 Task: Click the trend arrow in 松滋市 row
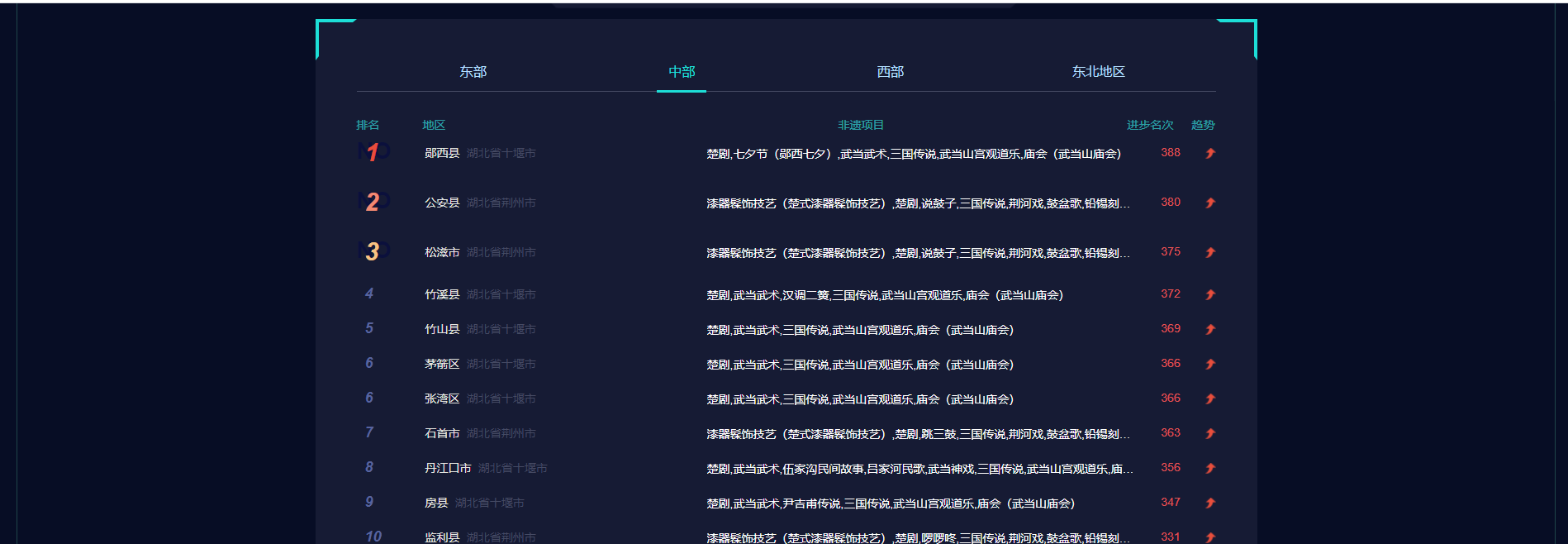(x=1209, y=252)
